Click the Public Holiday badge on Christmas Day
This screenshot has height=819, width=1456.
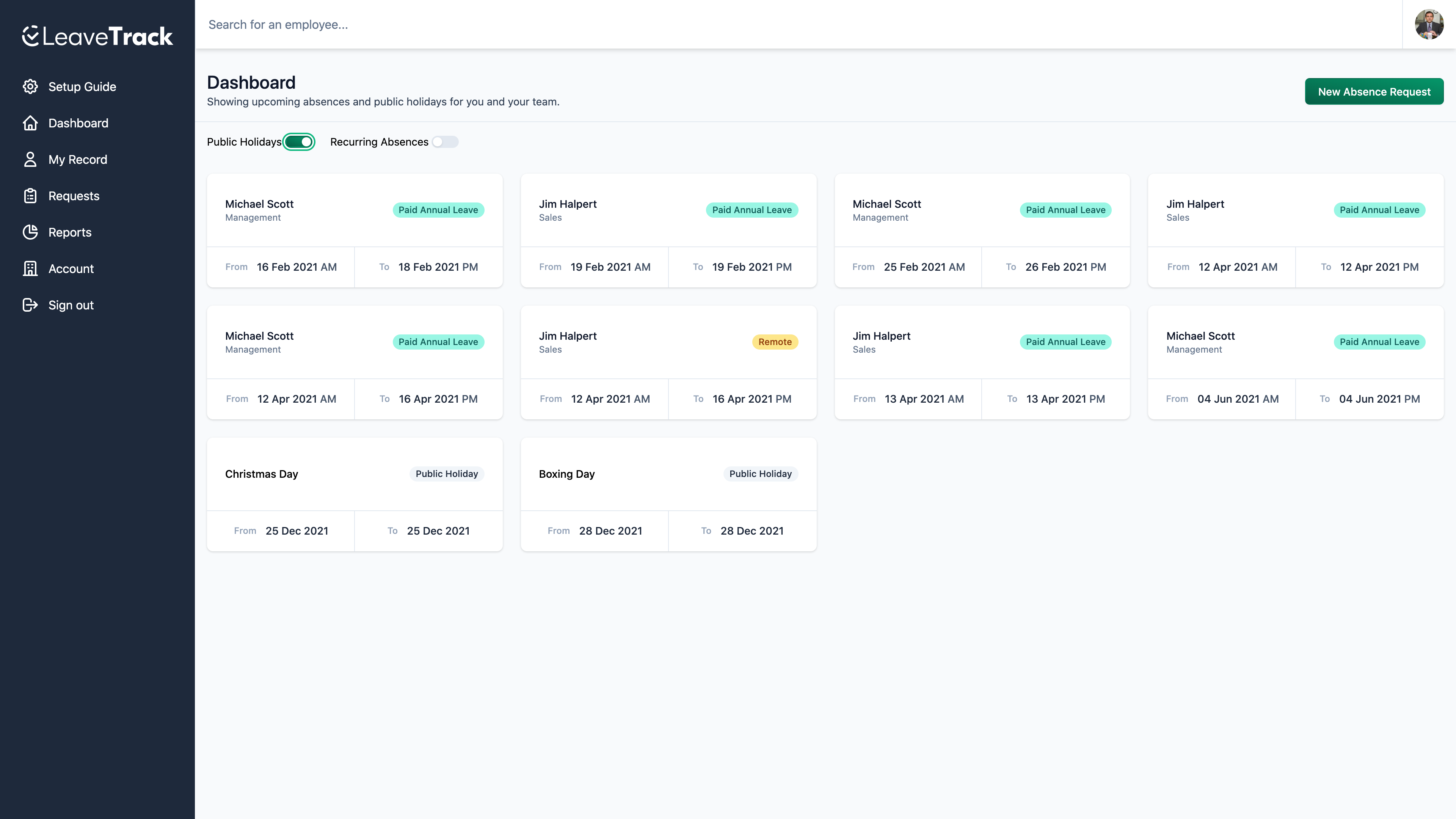(447, 474)
